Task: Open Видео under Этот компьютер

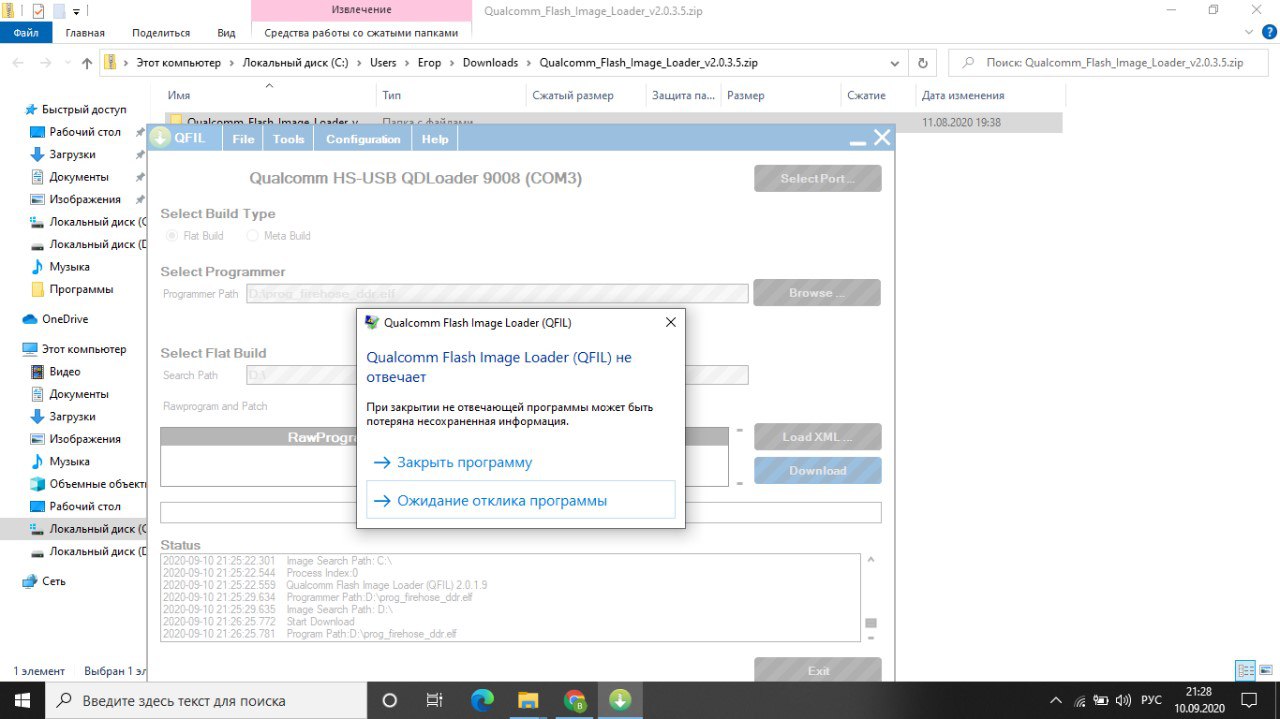Action: (x=65, y=372)
